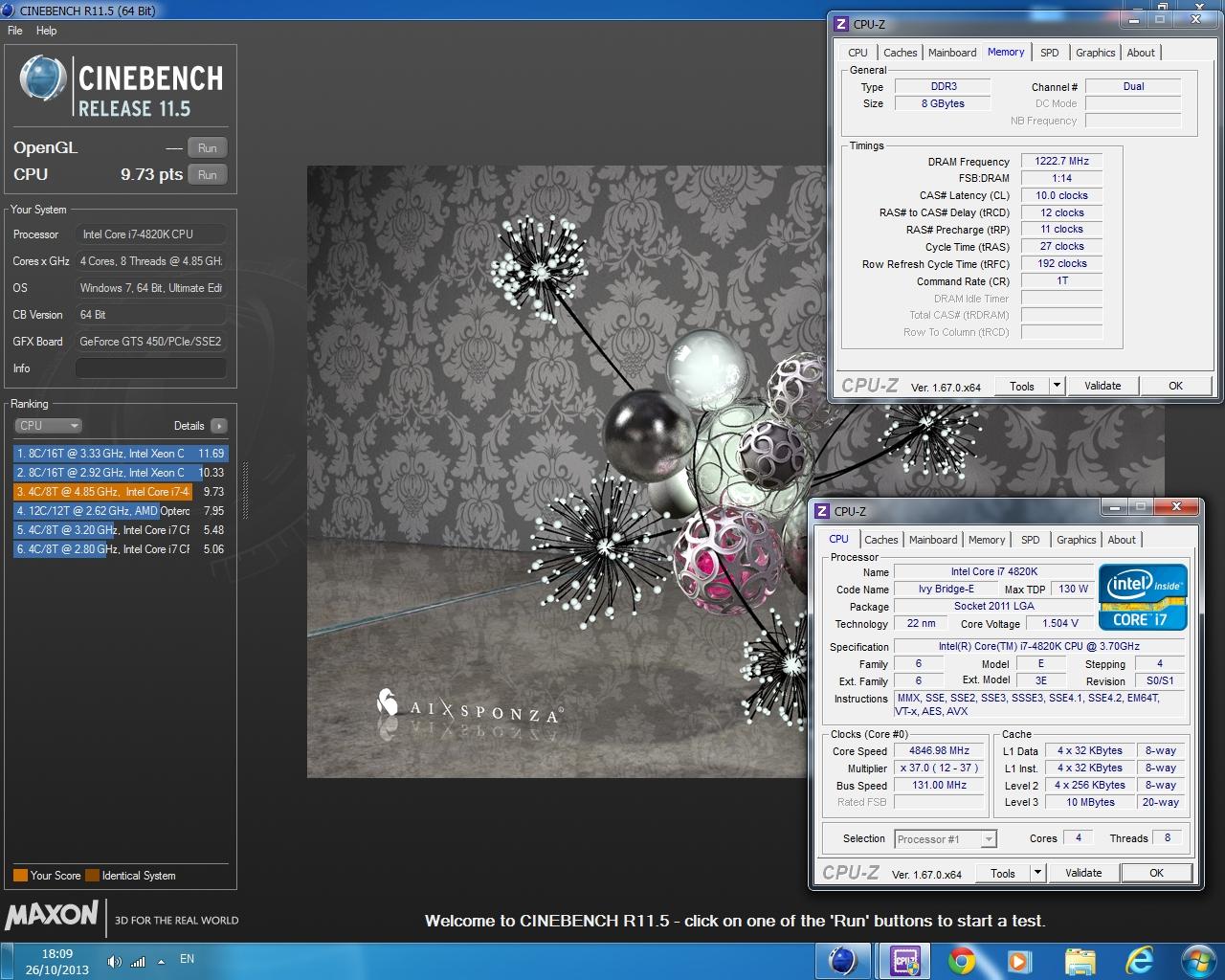This screenshot has width=1225, height=980.
Task: Click Tools button in the lower CPU-Z window
Action: pyautogui.click(x=1003, y=873)
